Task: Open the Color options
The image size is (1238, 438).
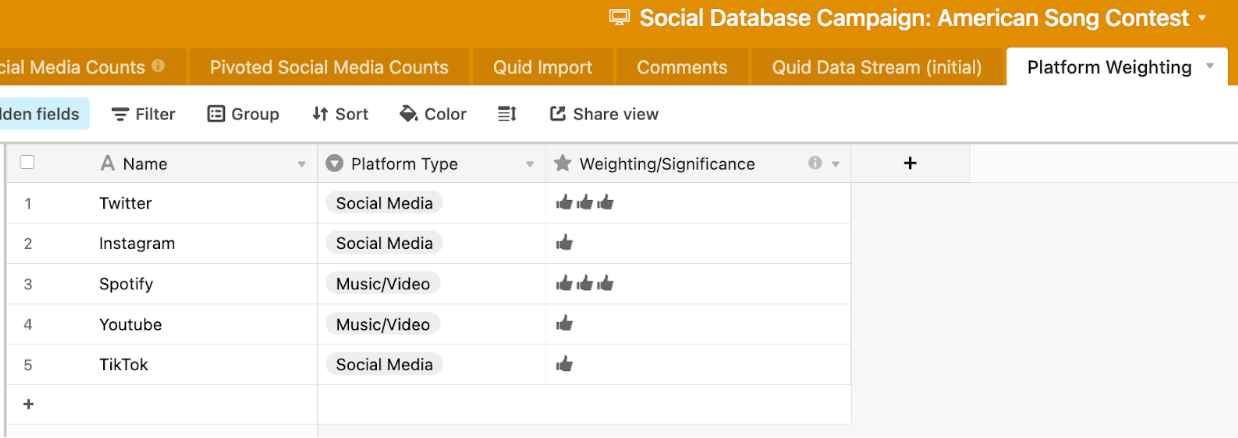Action: [x=433, y=114]
